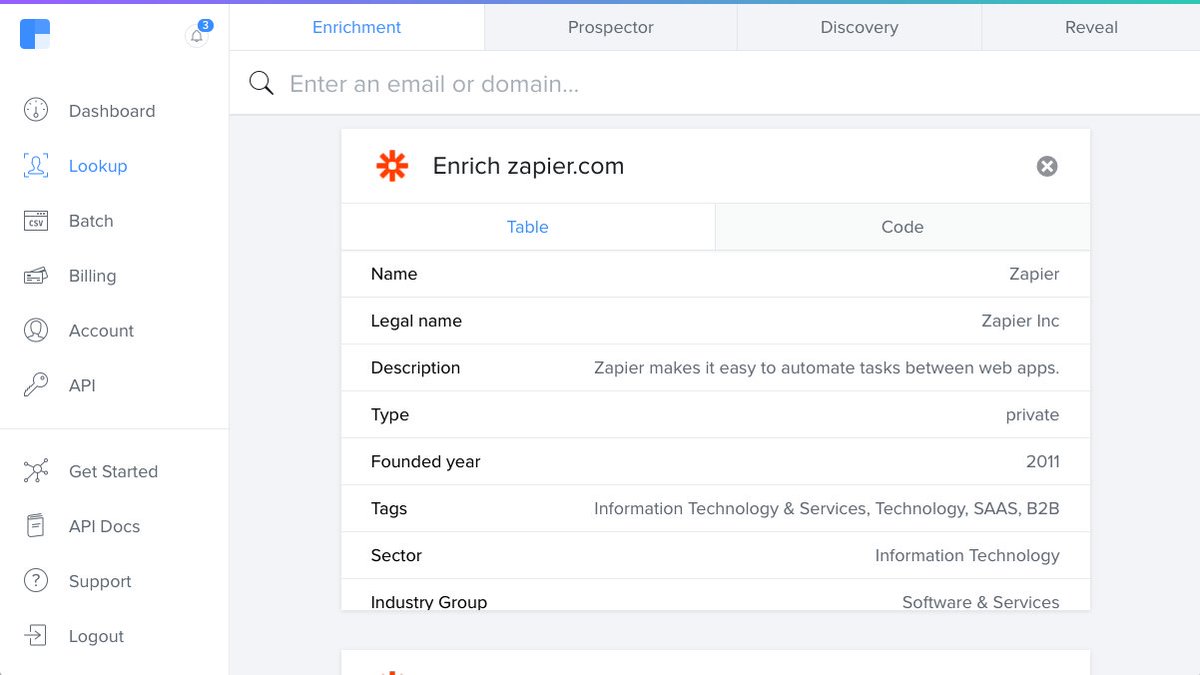1200x675 pixels.
Task: Click Logout link
Action: pos(96,637)
